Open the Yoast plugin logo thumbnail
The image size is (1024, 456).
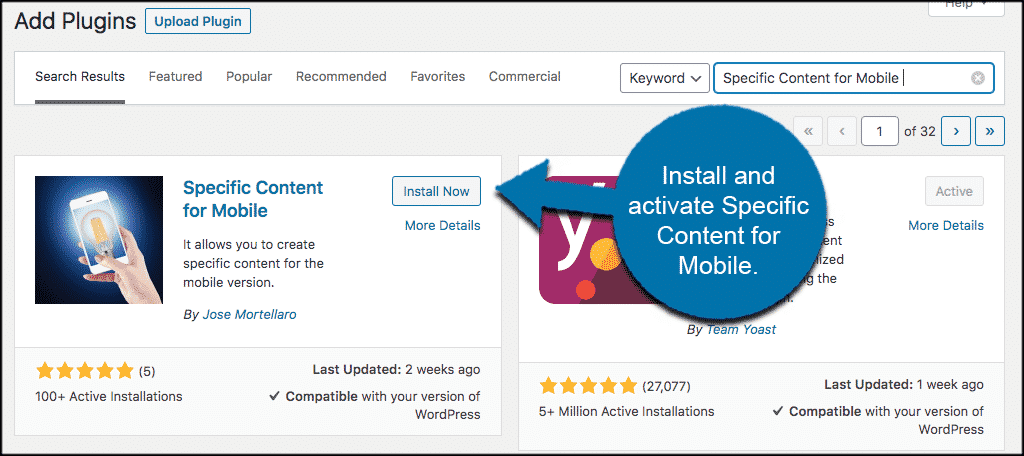tap(578, 240)
